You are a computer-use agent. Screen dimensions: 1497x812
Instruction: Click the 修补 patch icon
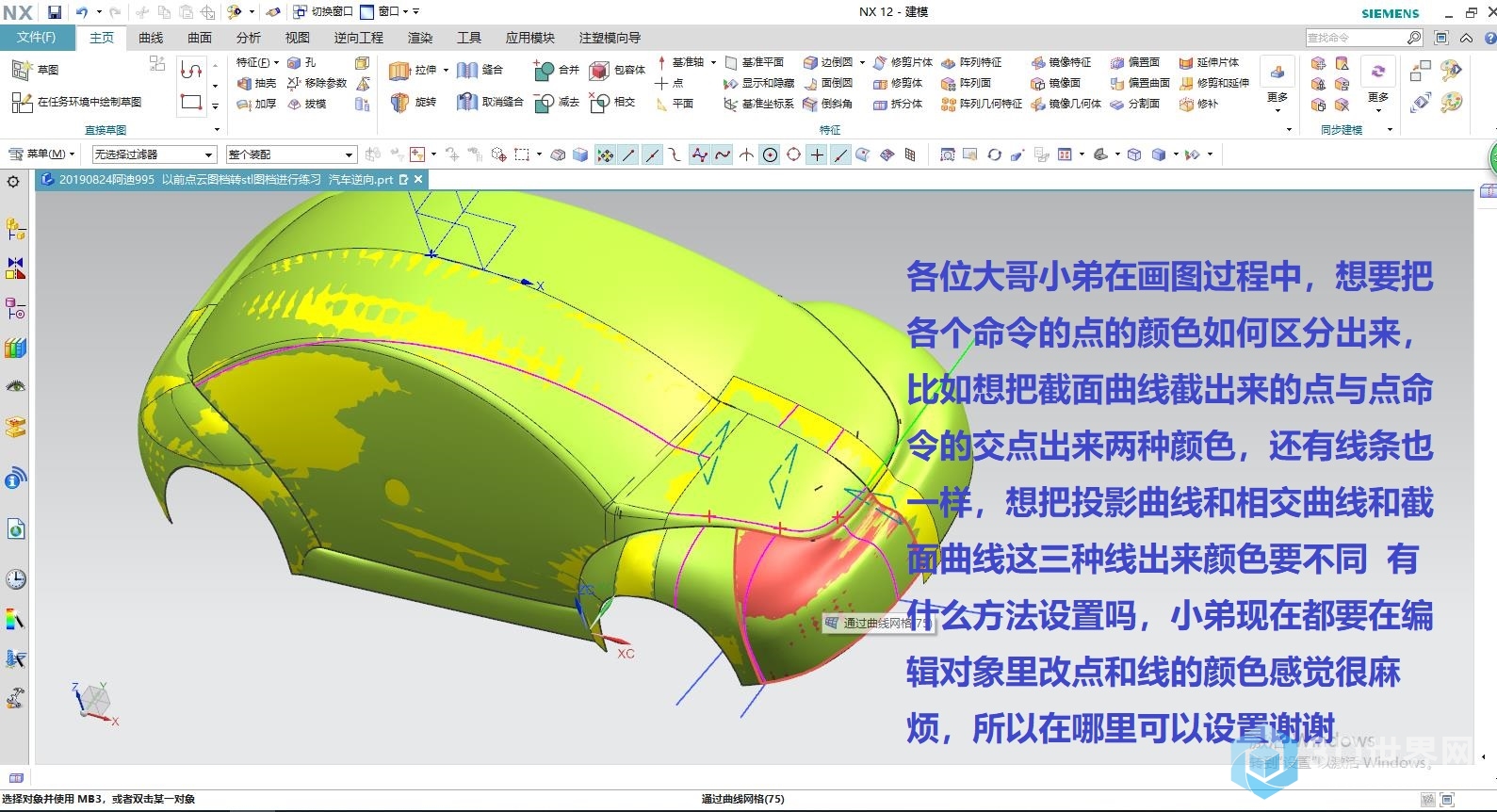1186,104
